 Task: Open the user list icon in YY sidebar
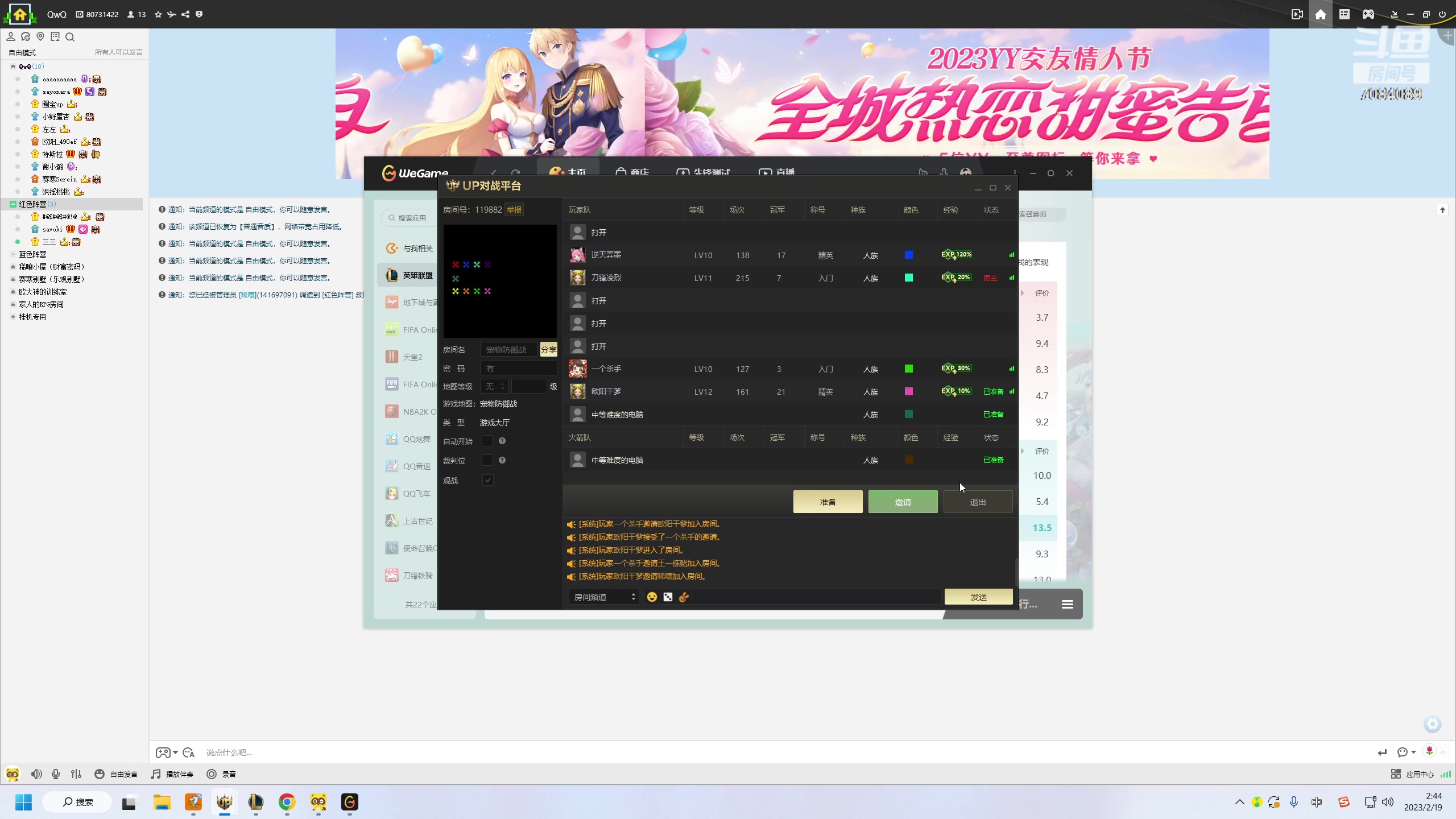click(11, 37)
